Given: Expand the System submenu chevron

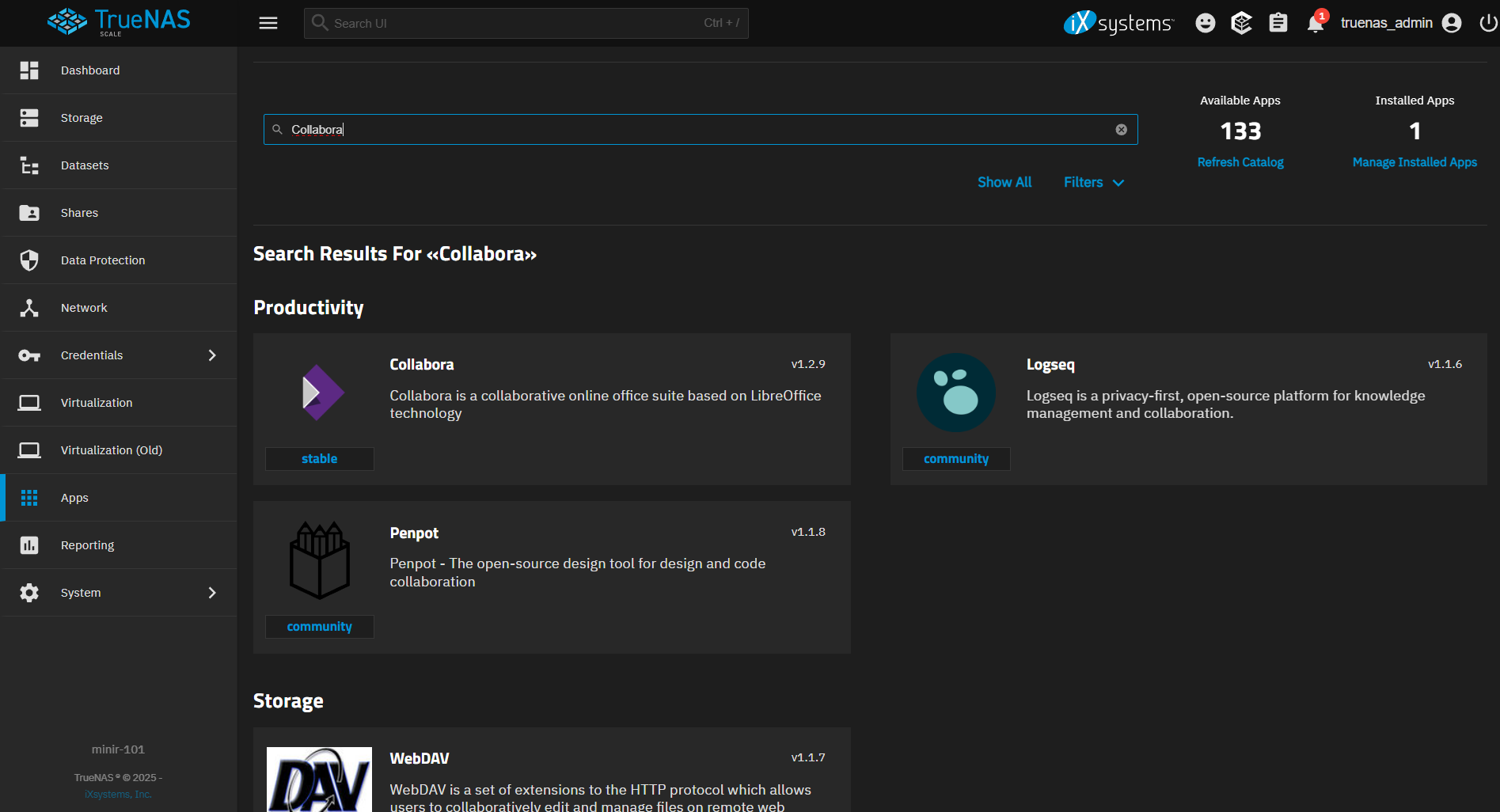Looking at the screenshot, I should [x=212, y=593].
